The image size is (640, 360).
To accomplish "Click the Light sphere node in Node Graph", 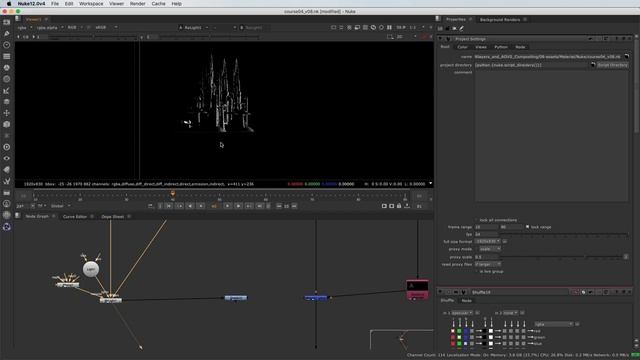I will click(x=91, y=269).
